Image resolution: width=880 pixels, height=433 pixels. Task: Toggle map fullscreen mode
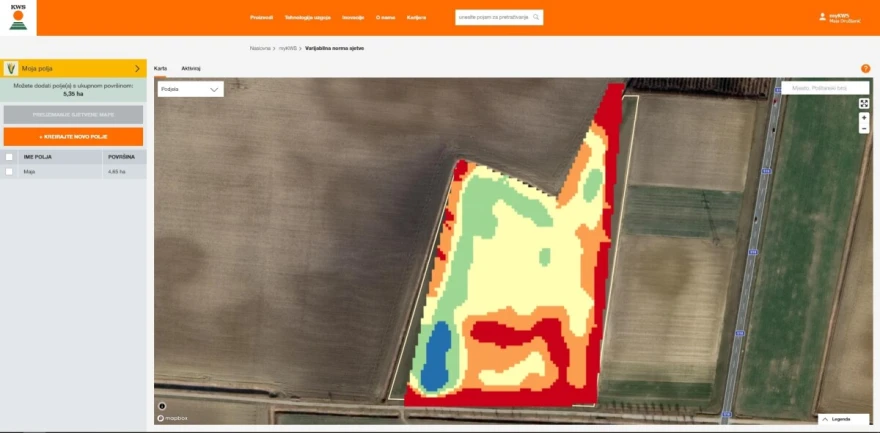864,104
